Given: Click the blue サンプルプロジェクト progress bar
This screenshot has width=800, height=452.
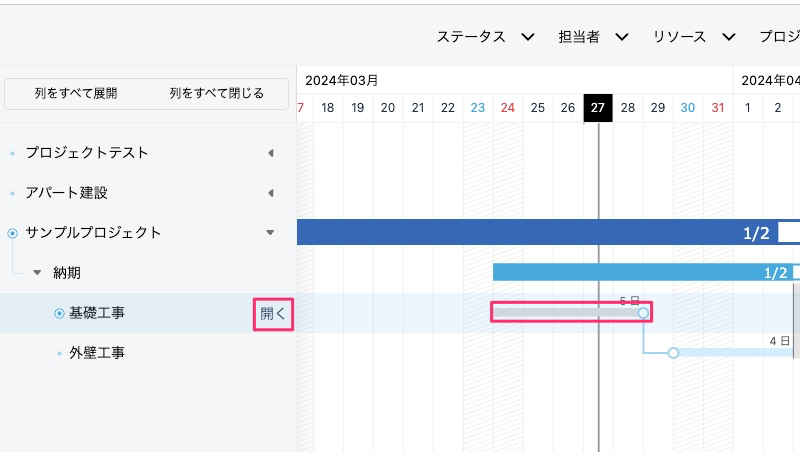Looking at the screenshot, I should click(520, 232).
